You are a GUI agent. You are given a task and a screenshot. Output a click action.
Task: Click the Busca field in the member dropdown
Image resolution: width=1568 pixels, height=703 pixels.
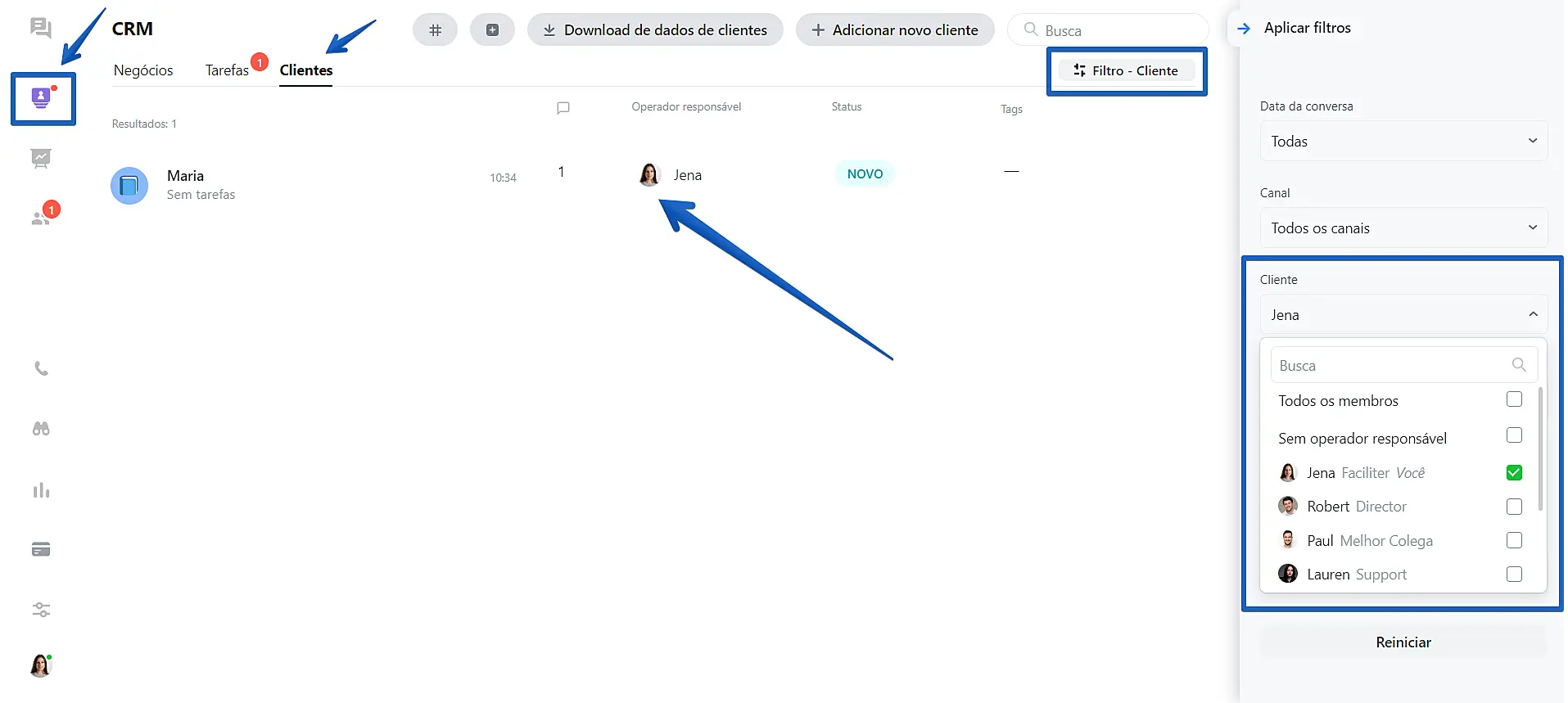coord(1403,365)
